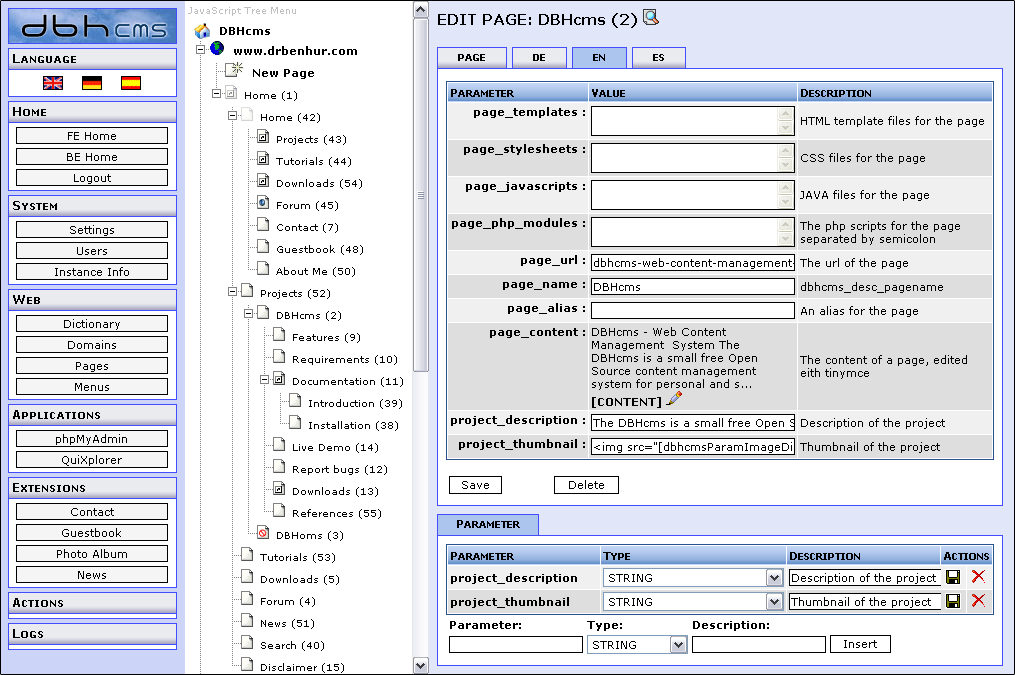Expand the Actions sidebar section
The image size is (1015, 675).
pyautogui.click(x=93, y=603)
